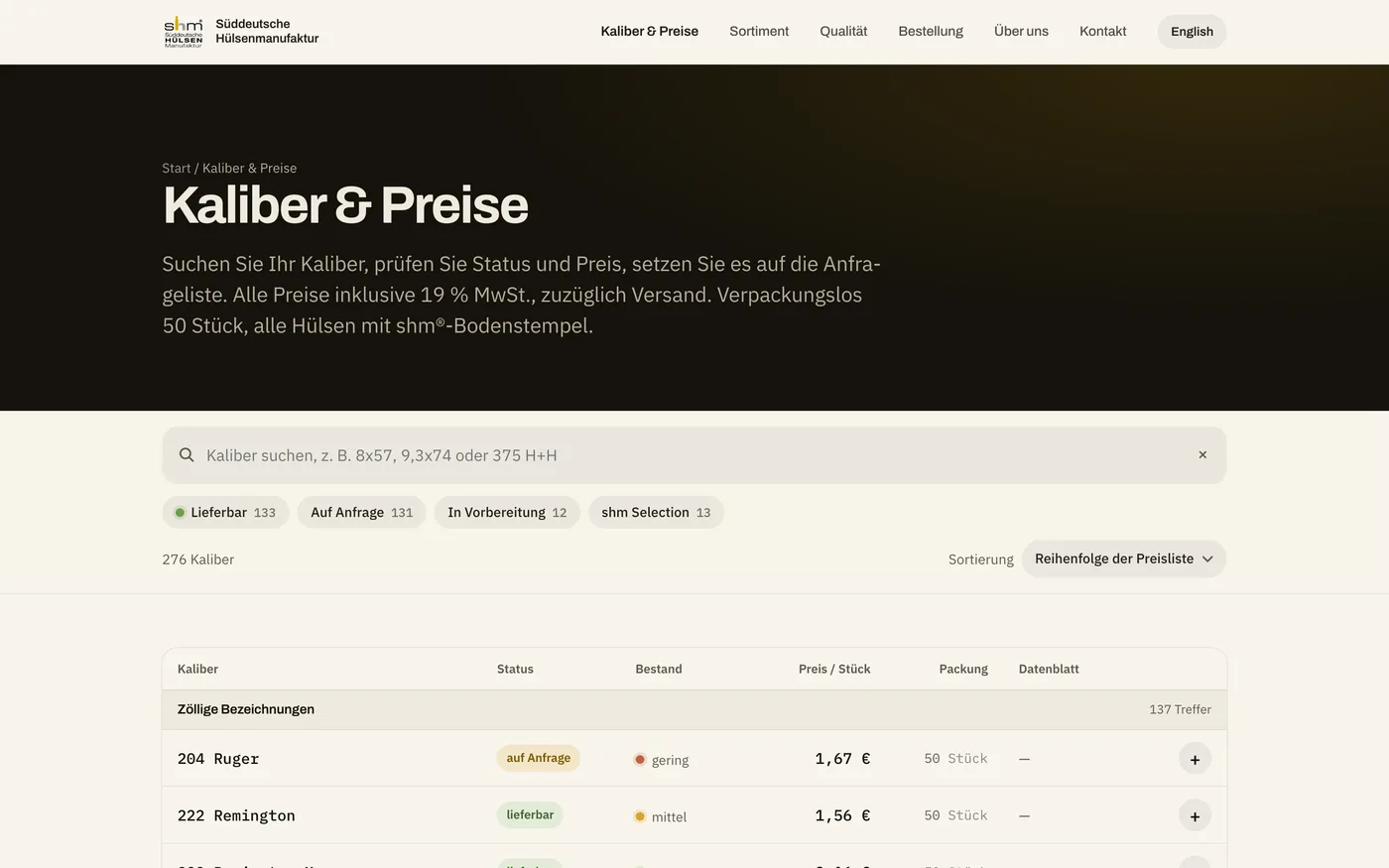Screen dimensions: 1389x868
Task: Open the Sortiment menu item
Action: [759, 32]
